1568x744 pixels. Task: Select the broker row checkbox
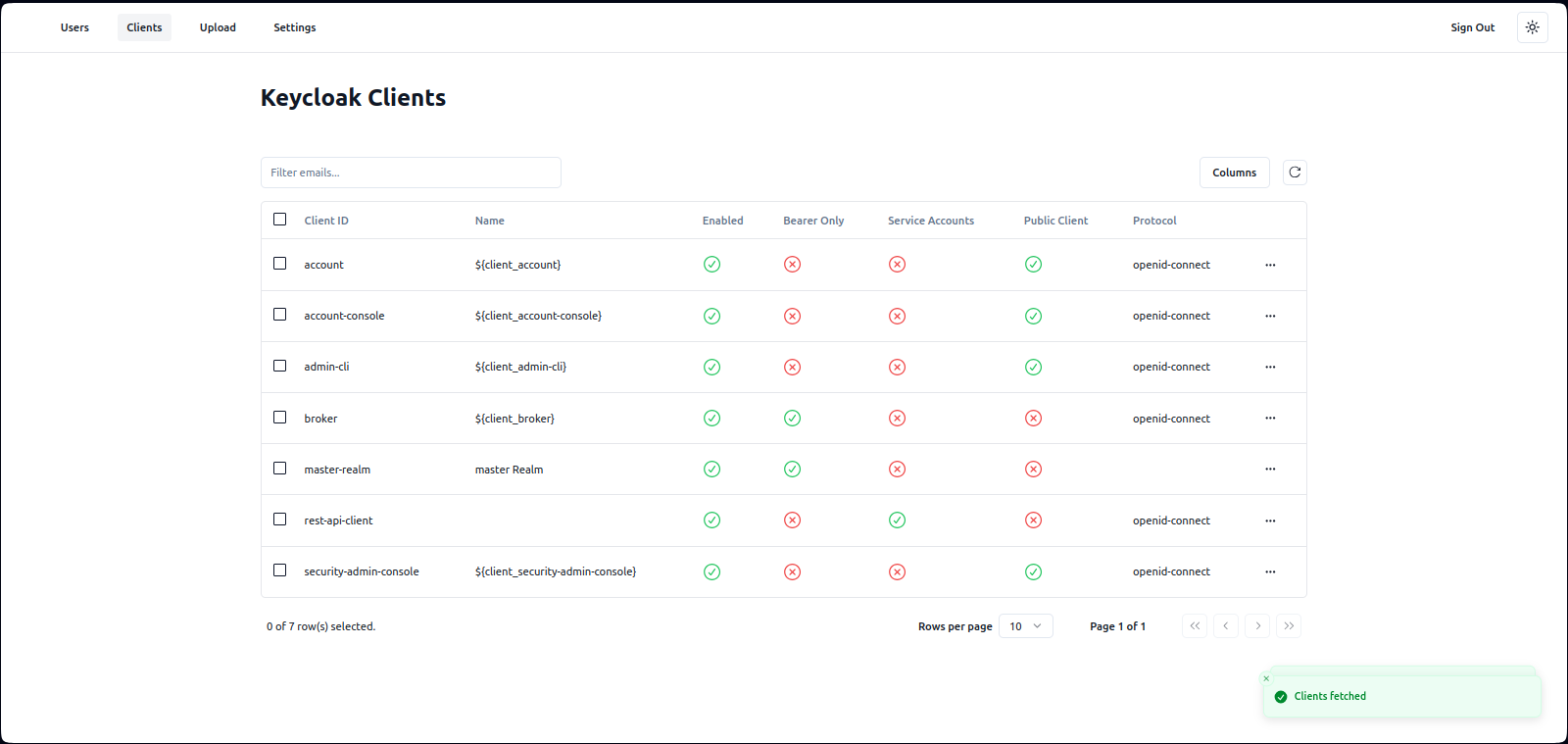[280, 418]
